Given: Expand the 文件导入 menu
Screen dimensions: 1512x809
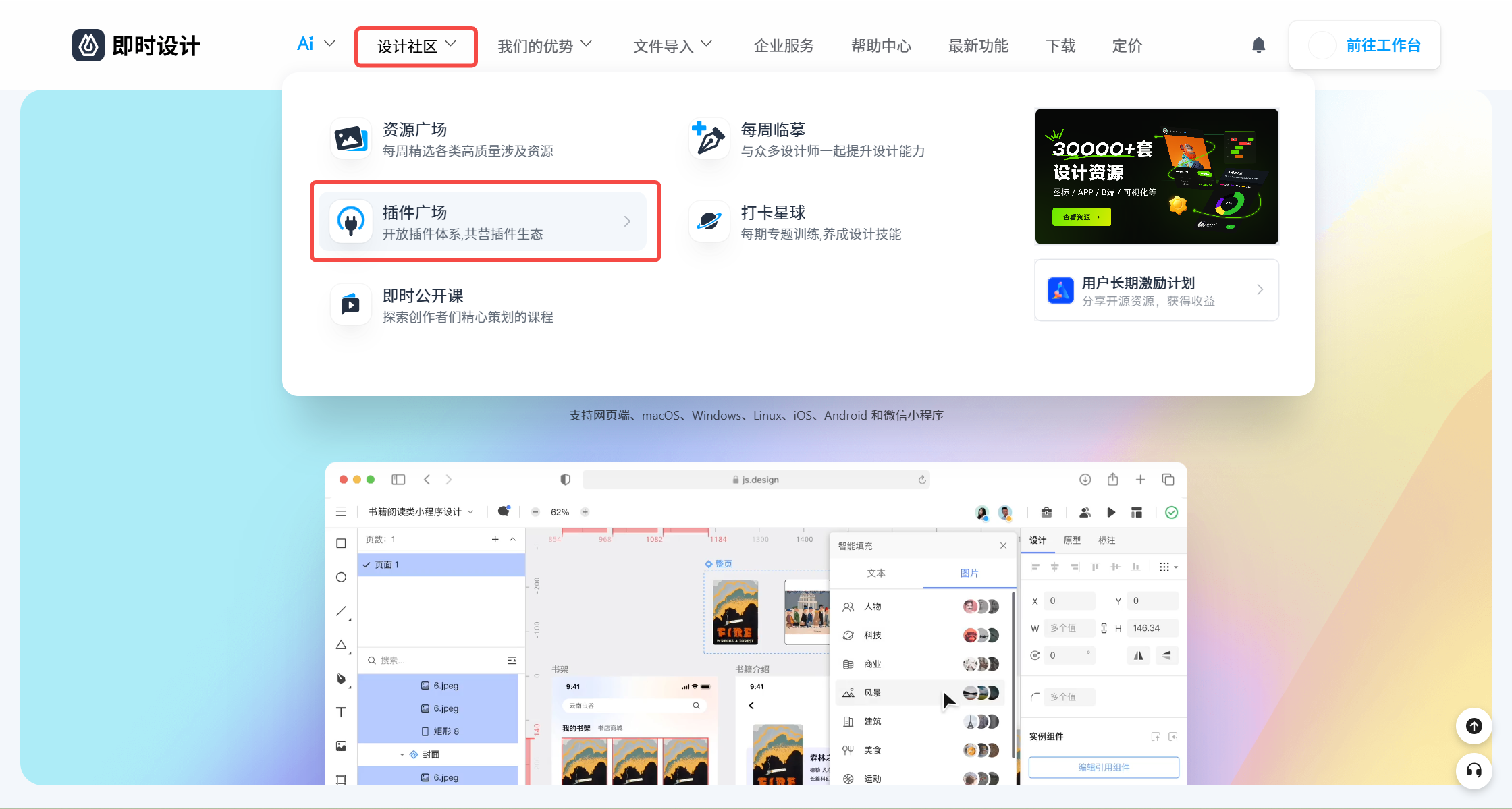Looking at the screenshot, I should [x=672, y=46].
